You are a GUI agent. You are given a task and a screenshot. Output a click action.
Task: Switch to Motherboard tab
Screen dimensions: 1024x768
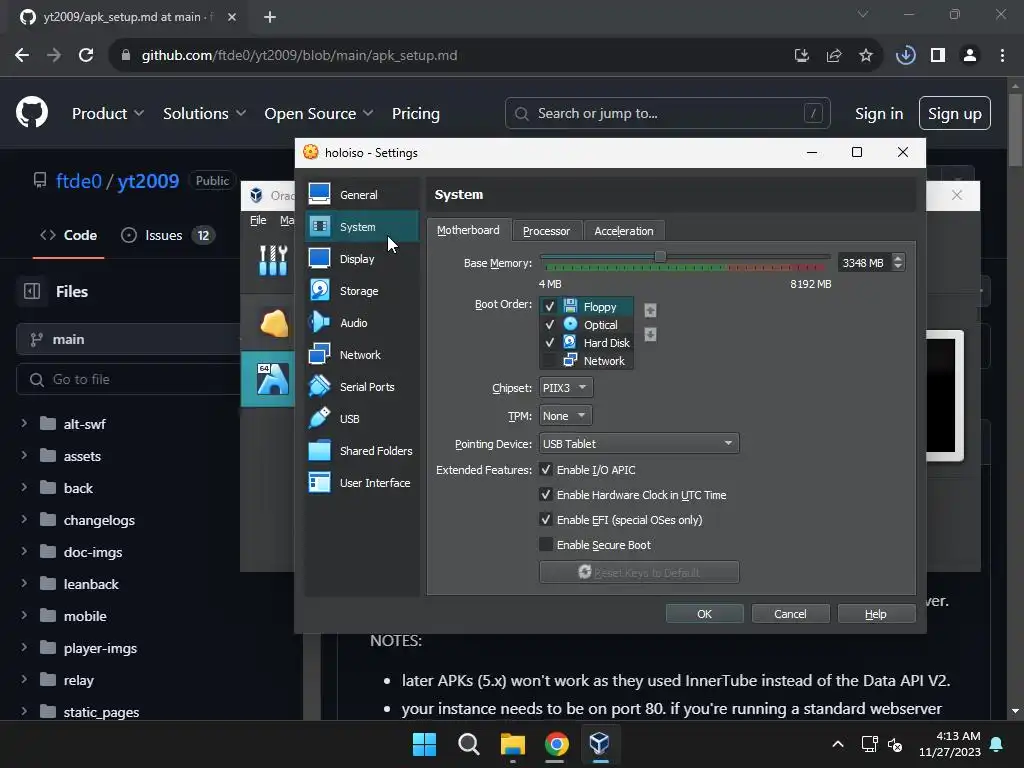click(x=468, y=231)
